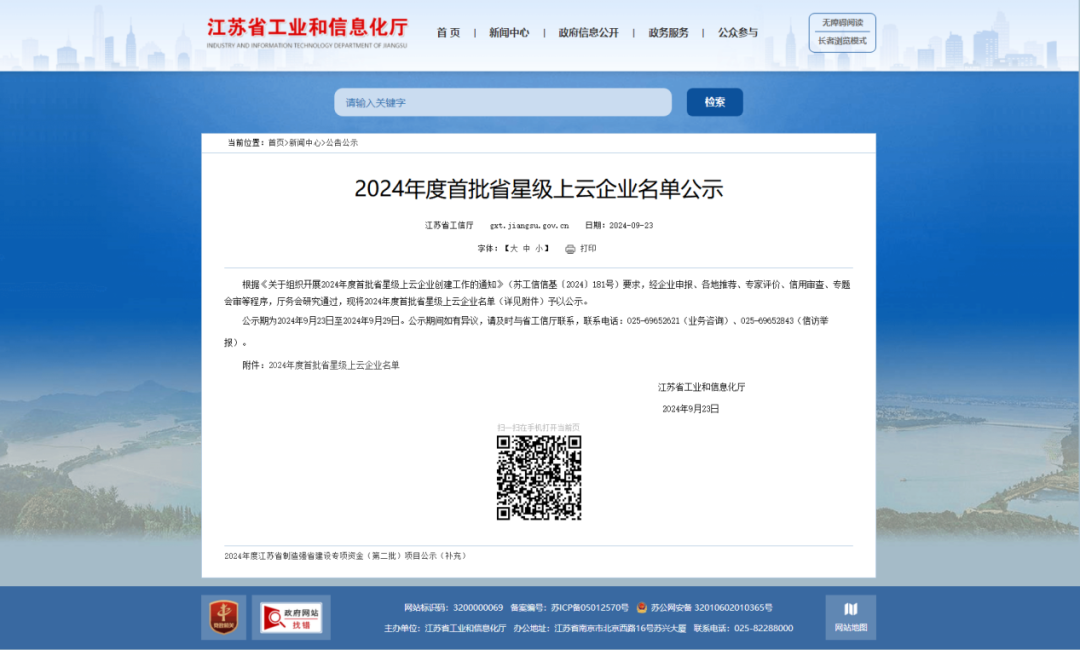
Task: Expand the 政府信息公开 navigation menu
Action: (x=588, y=33)
